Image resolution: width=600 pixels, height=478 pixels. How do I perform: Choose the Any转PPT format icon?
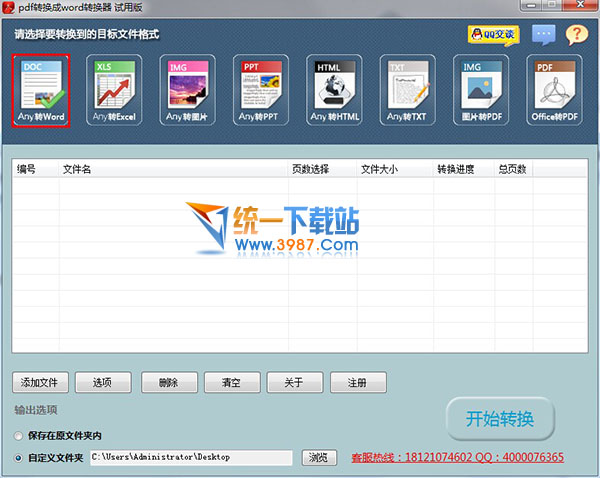(x=261, y=89)
